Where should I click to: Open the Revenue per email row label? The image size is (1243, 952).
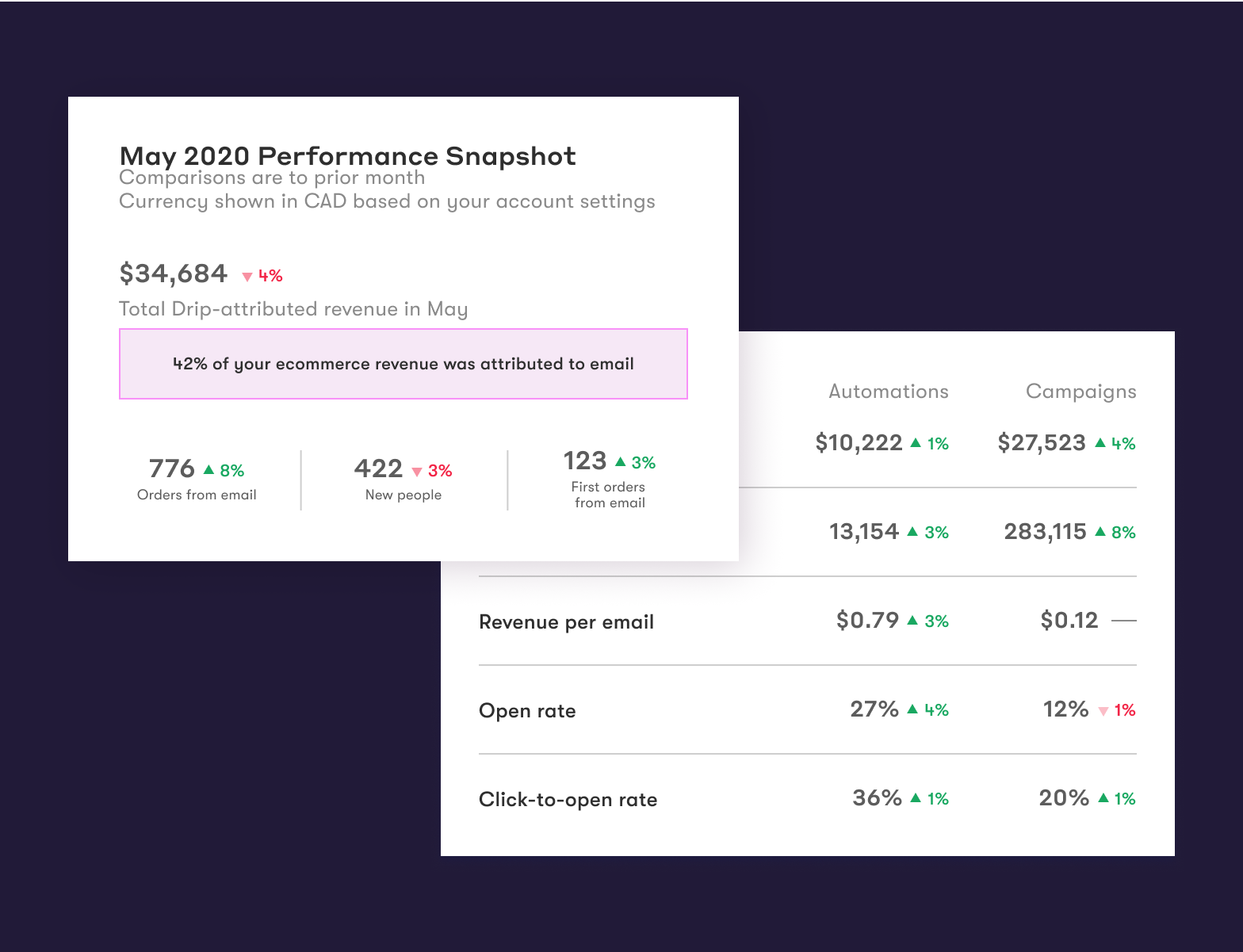point(566,622)
